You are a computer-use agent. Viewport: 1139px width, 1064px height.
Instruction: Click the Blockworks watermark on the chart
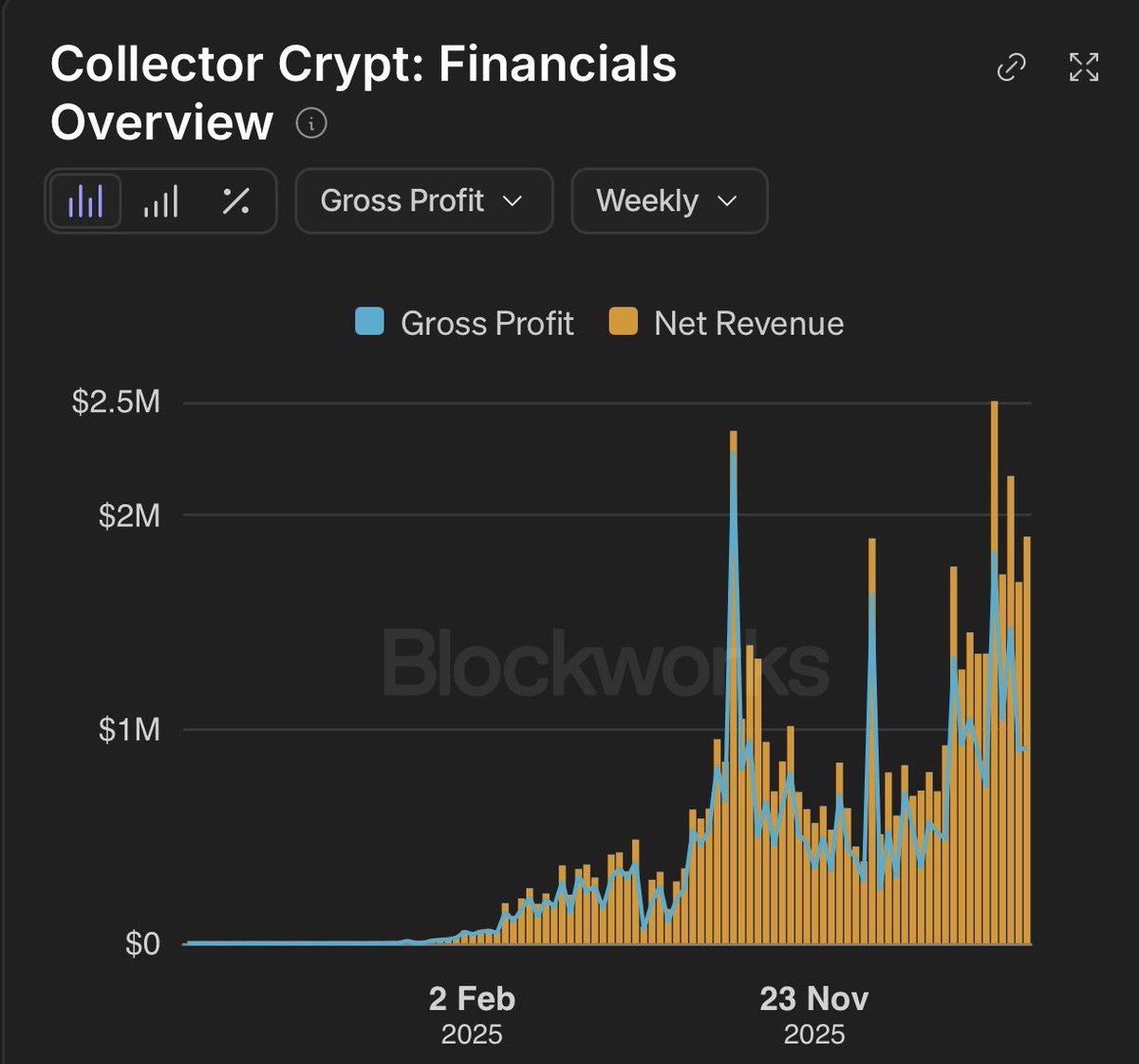point(606,663)
